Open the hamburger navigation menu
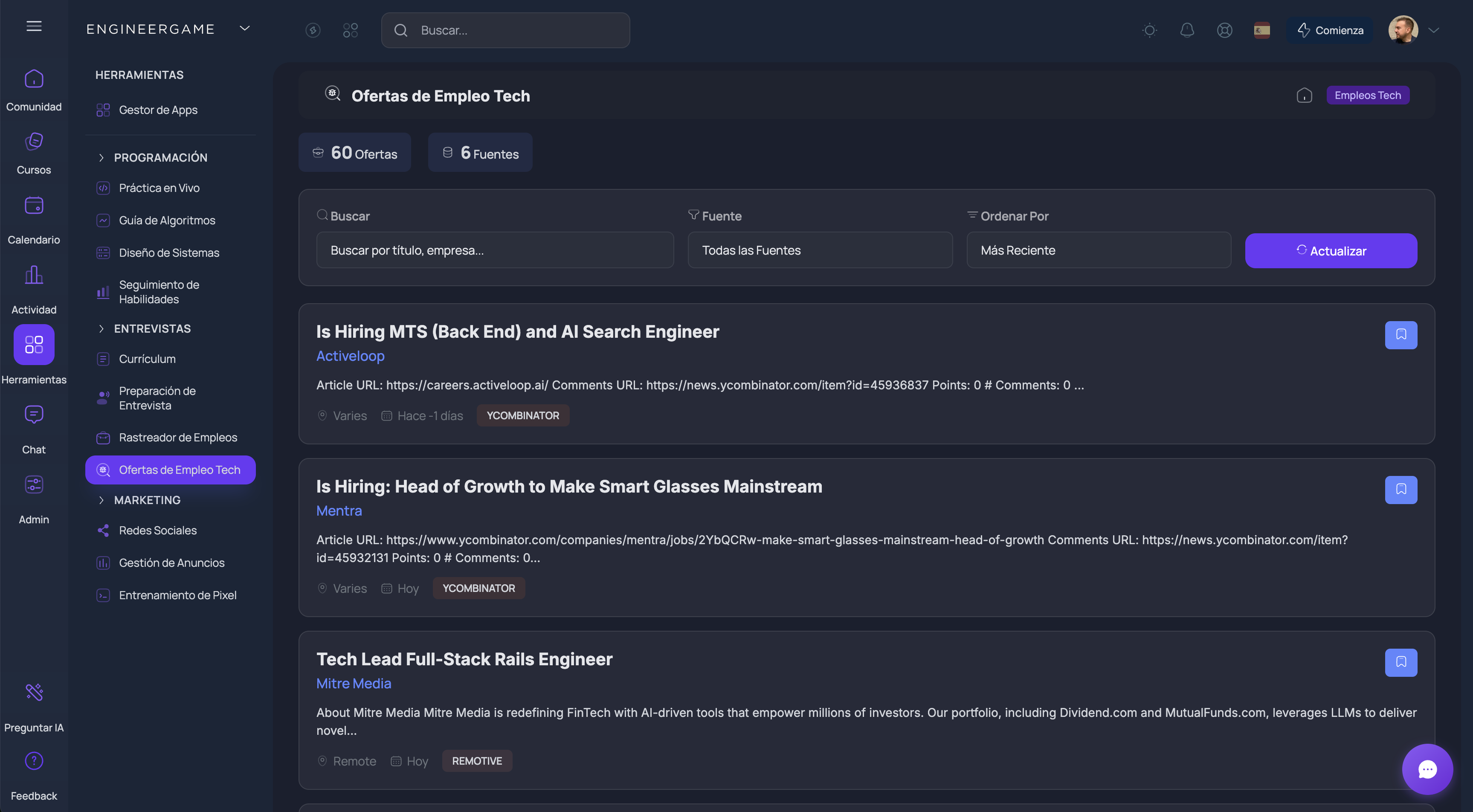The image size is (1473, 812). tap(34, 26)
